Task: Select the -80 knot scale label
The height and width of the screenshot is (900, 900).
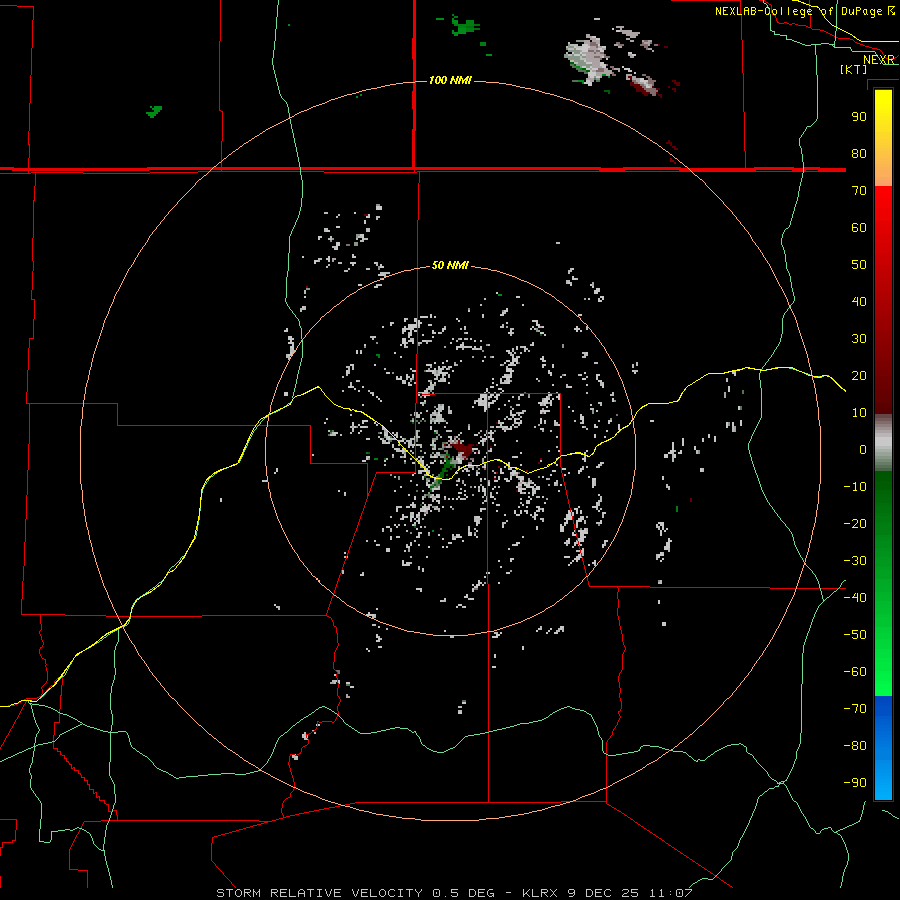Action: point(855,746)
